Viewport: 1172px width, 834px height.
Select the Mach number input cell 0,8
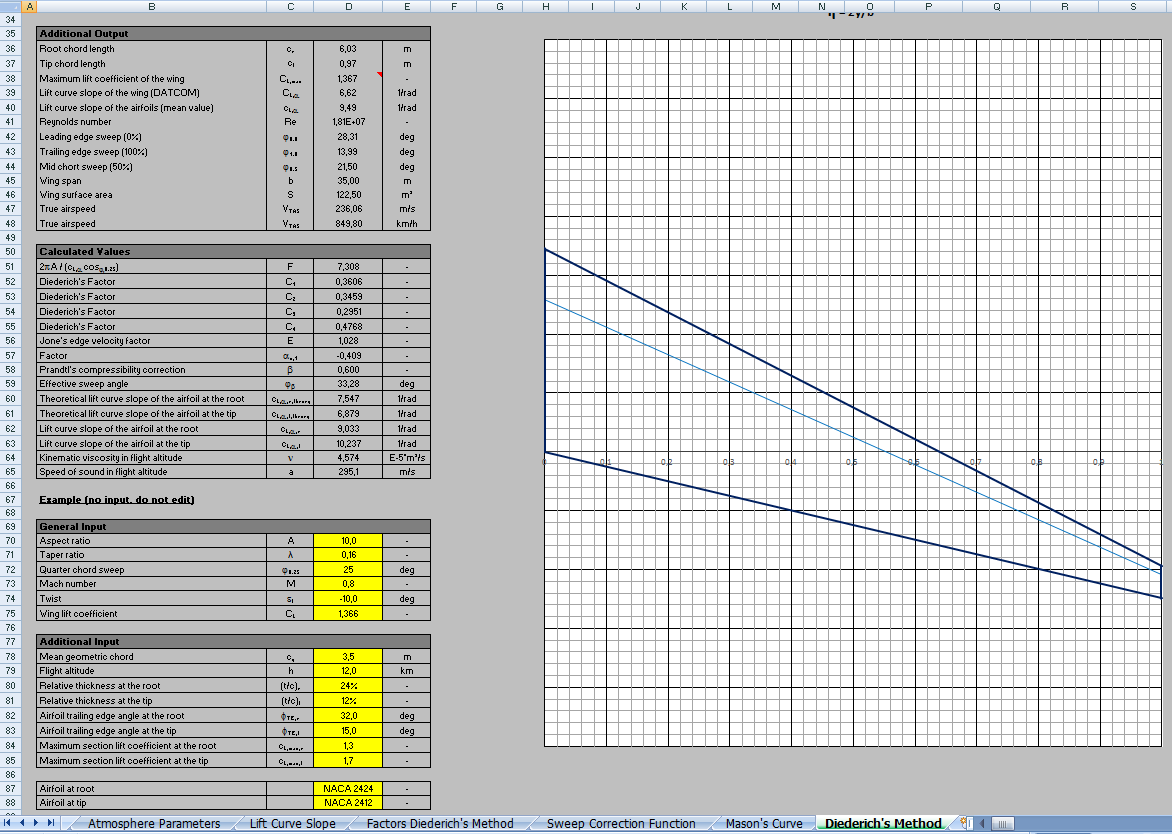tap(348, 584)
